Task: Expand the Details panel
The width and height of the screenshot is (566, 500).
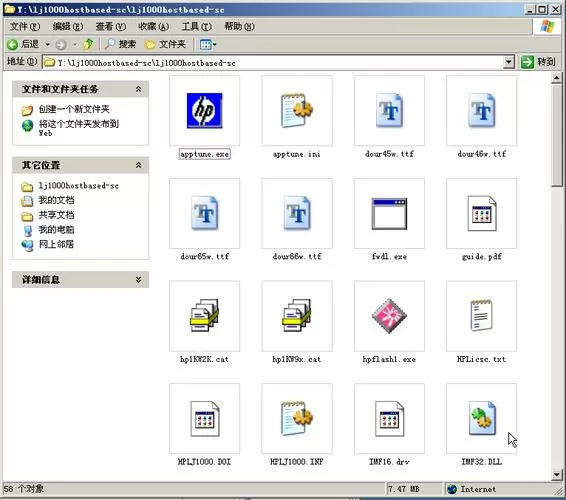Action: (x=138, y=280)
